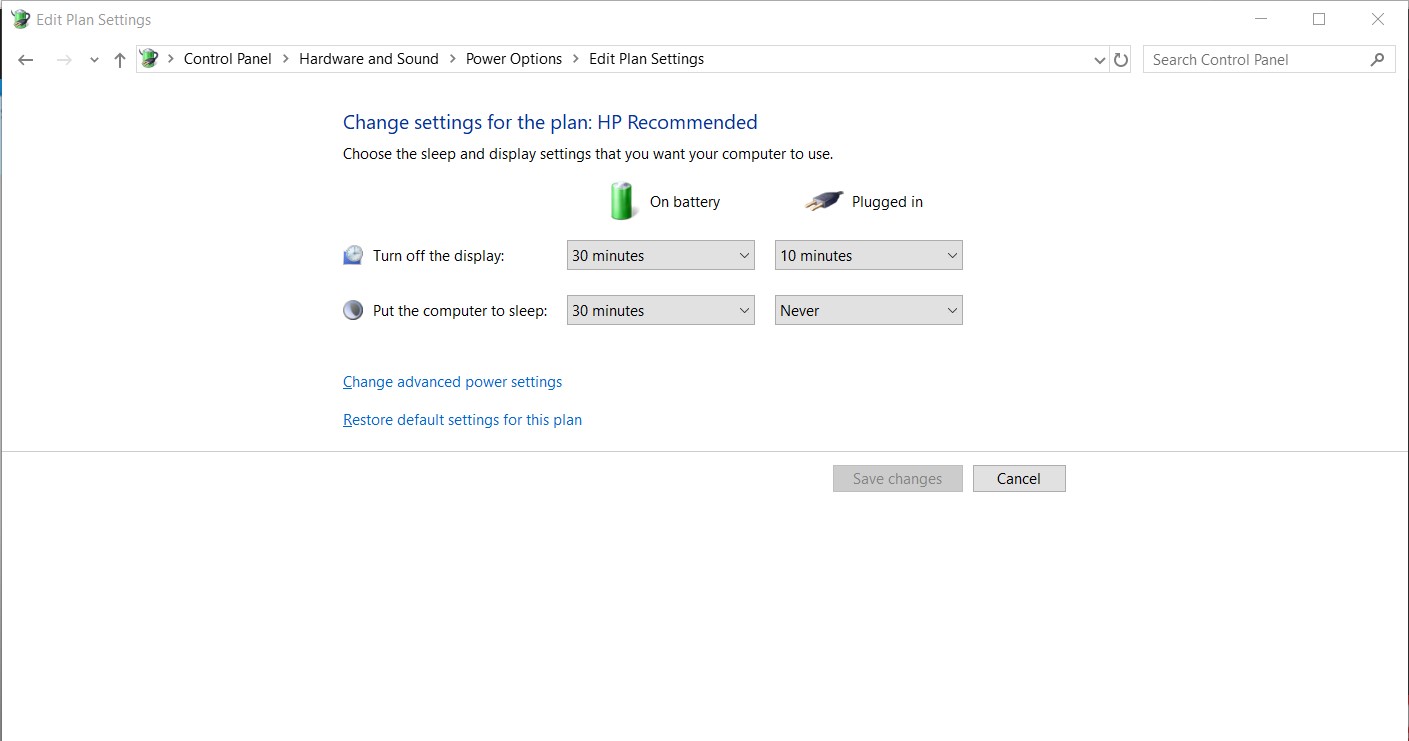
Task: Open sleep dropdown for On battery
Action: point(661,311)
